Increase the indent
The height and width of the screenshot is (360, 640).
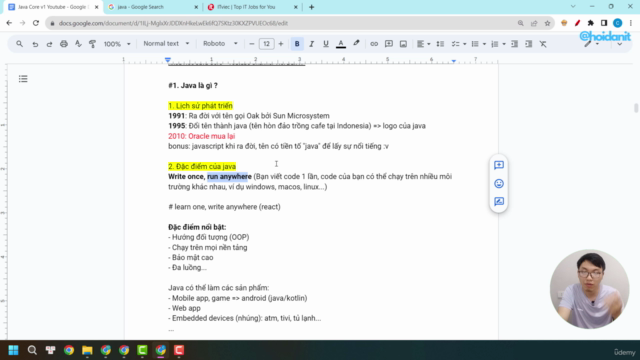click(x=529, y=44)
